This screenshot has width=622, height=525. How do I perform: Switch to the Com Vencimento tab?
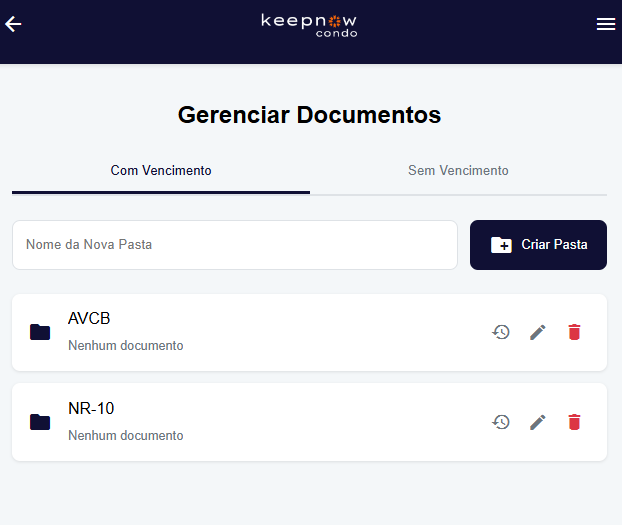(161, 171)
